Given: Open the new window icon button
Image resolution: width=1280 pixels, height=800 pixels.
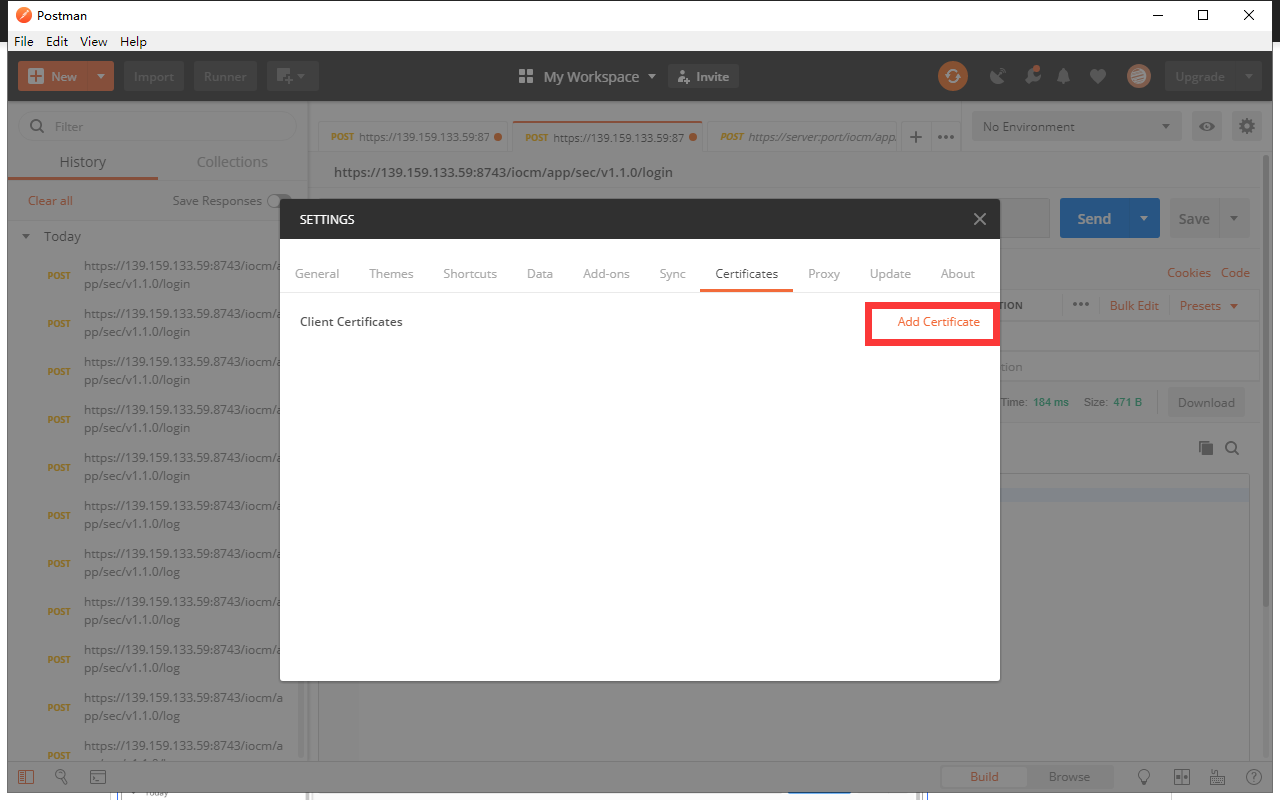Looking at the screenshot, I should (x=293, y=76).
